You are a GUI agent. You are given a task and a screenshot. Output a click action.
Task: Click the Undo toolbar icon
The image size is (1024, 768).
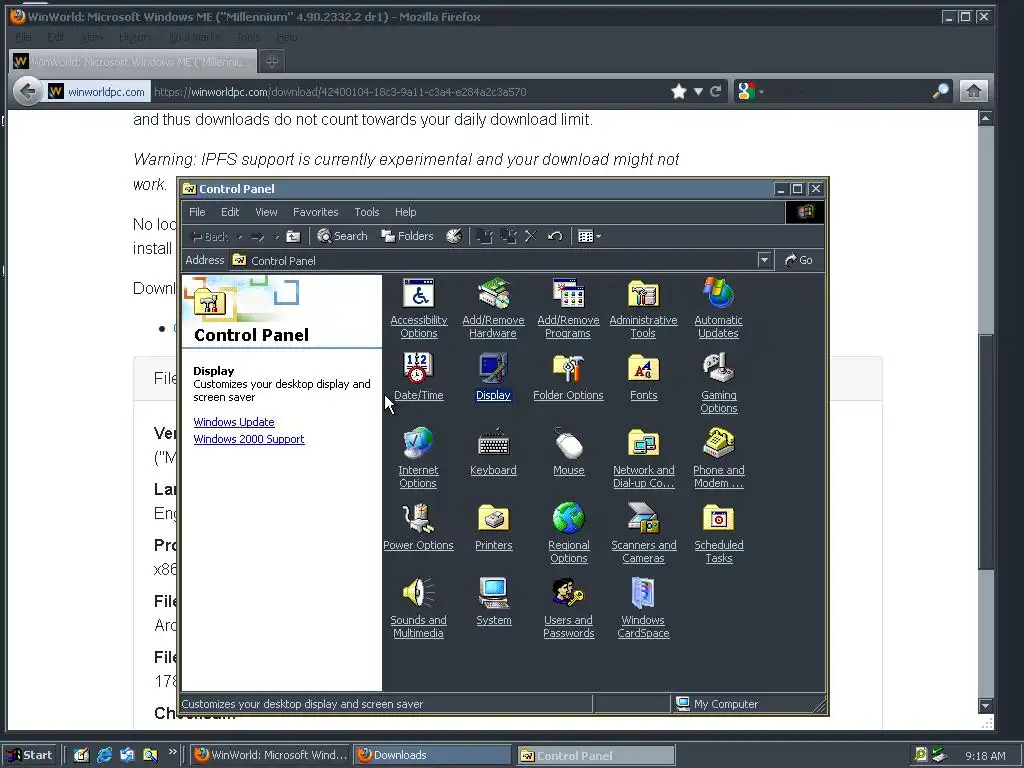coord(555,236)
